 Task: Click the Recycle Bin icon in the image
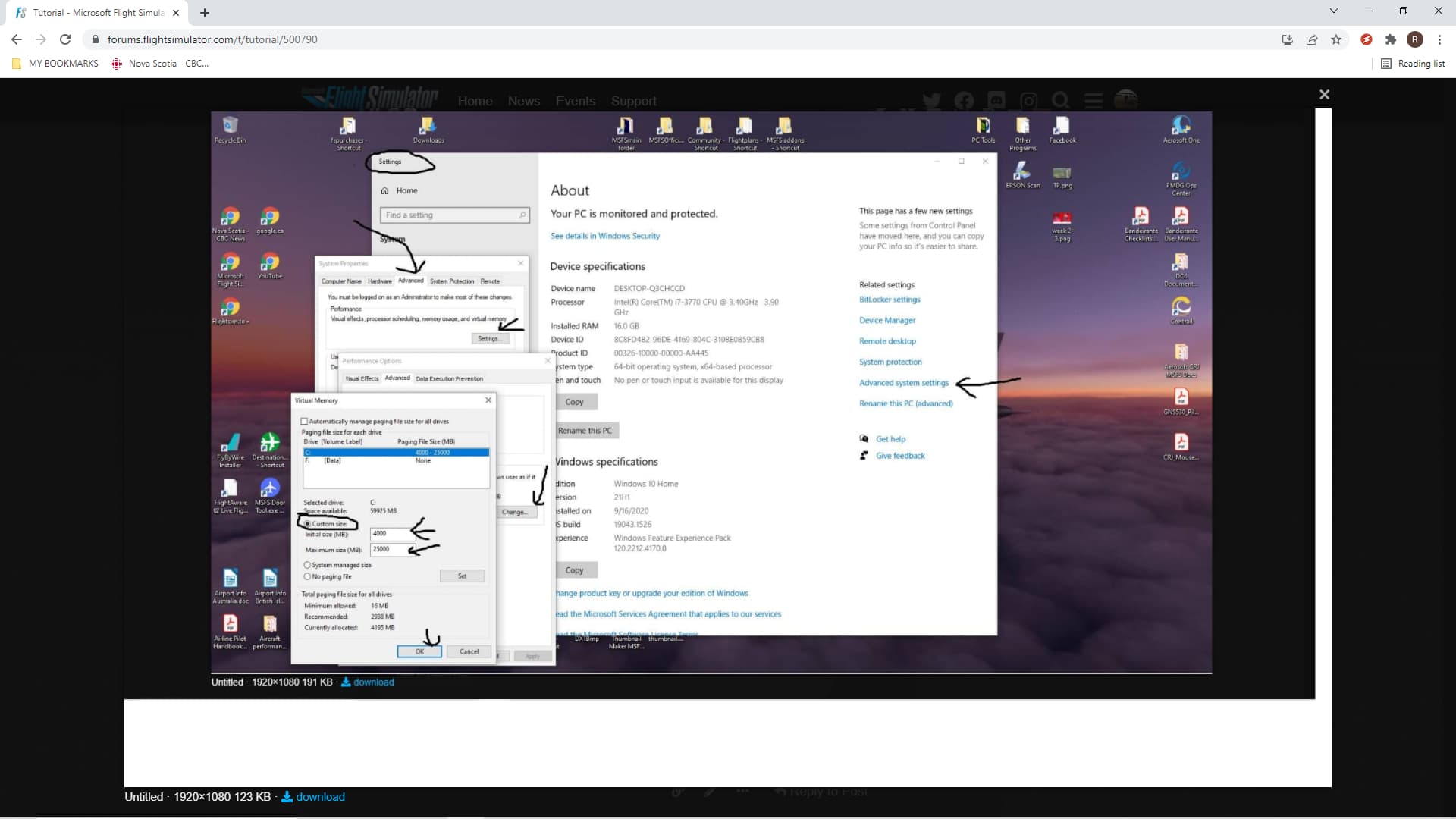(230, 130)
